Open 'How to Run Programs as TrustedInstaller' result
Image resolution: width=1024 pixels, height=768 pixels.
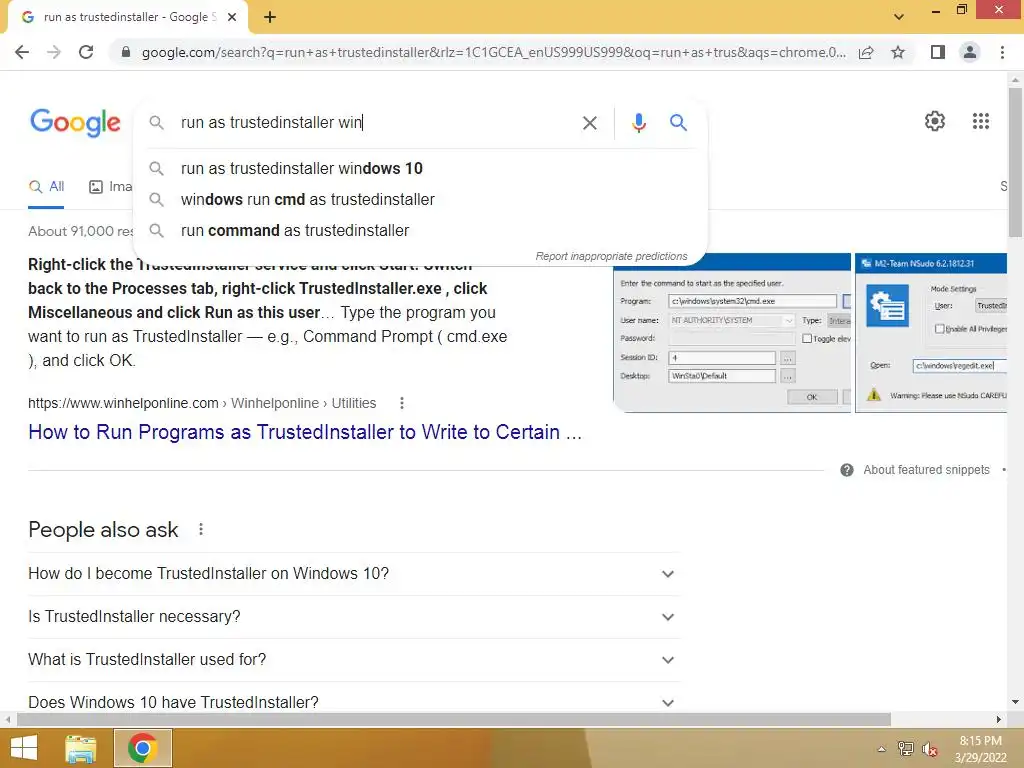[304, 432]
